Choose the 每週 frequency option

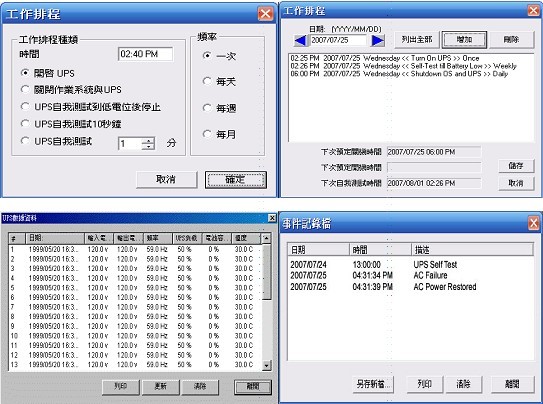point(207,108)
